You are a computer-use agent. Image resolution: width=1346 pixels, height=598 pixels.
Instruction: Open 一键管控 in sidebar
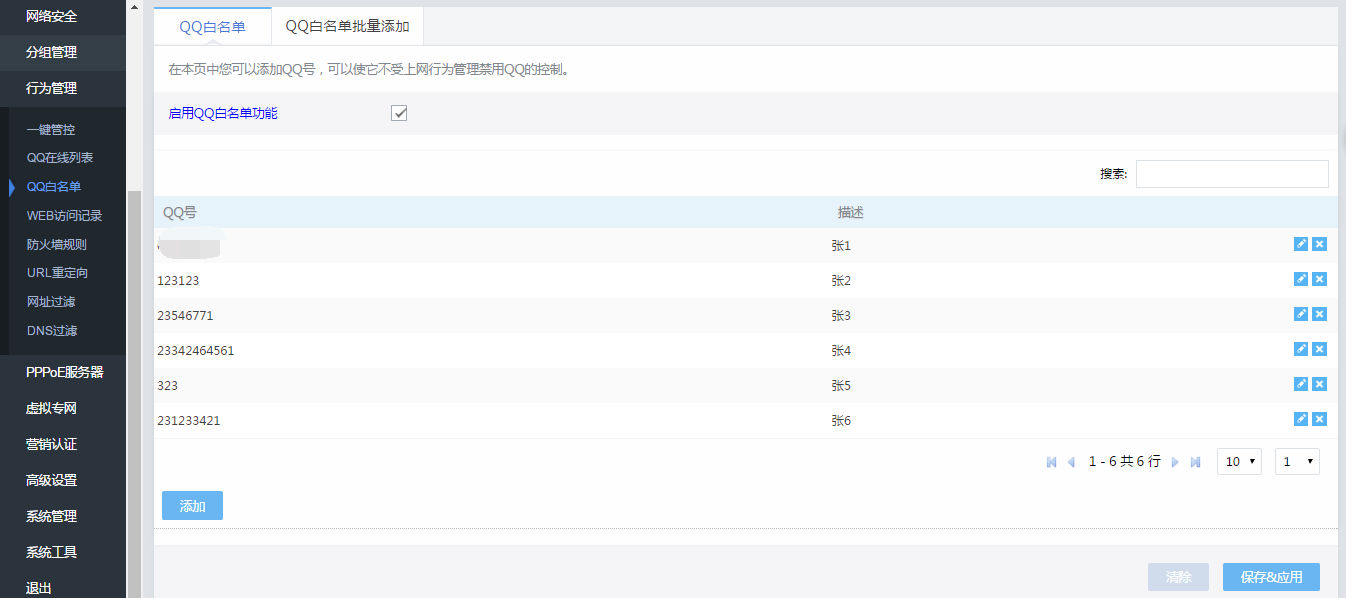pyautogui.click(x=51, y=129)
